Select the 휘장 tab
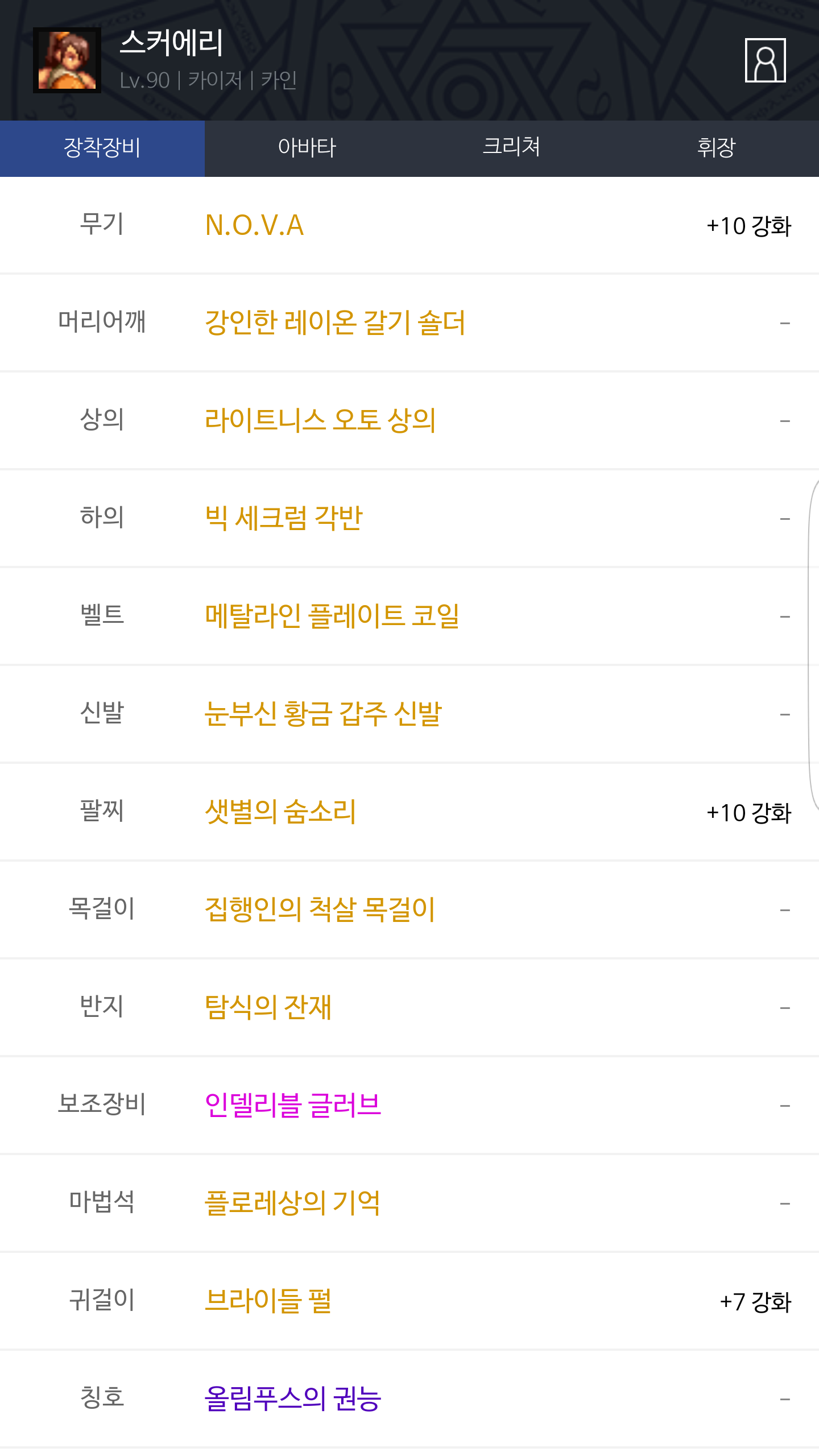819x1456 pixels. (x=716, y=148)
